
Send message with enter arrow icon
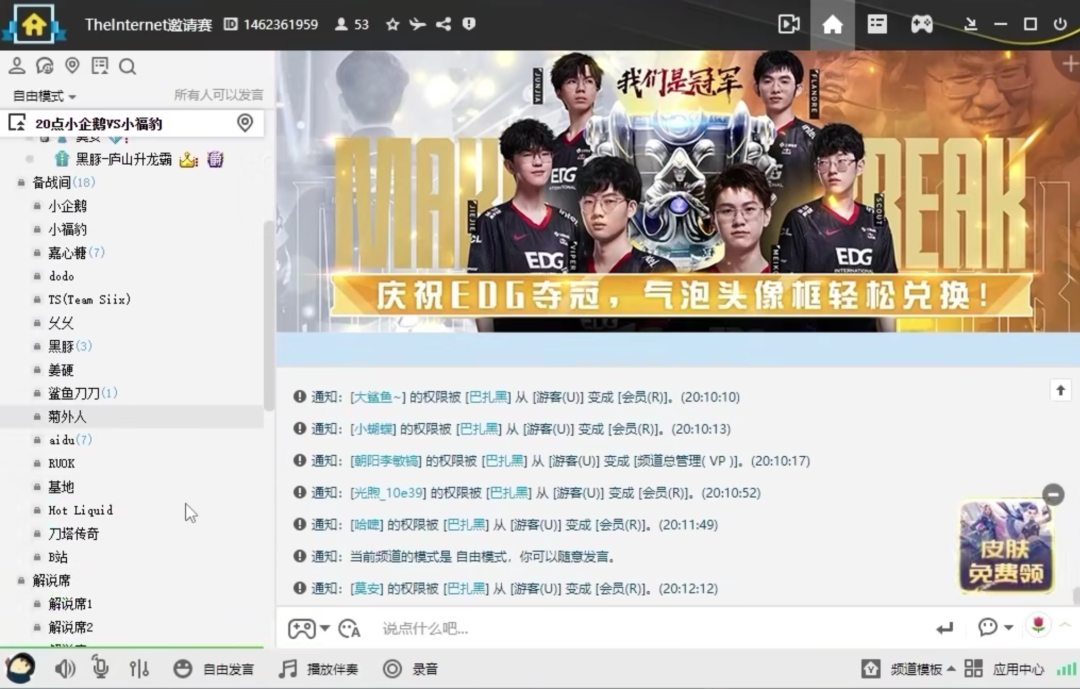pyautogui.click(x=945, y=628)
